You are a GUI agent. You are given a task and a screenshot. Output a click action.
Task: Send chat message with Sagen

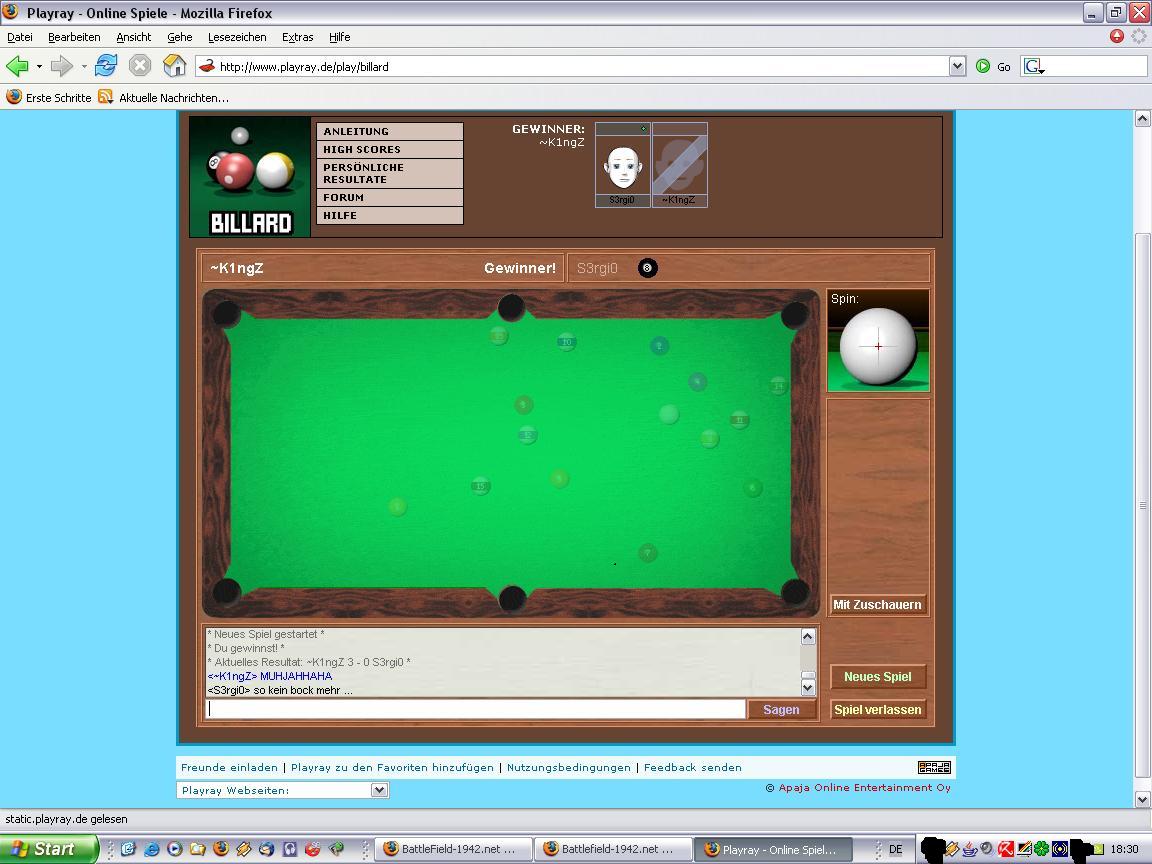[x=781, y=710]
